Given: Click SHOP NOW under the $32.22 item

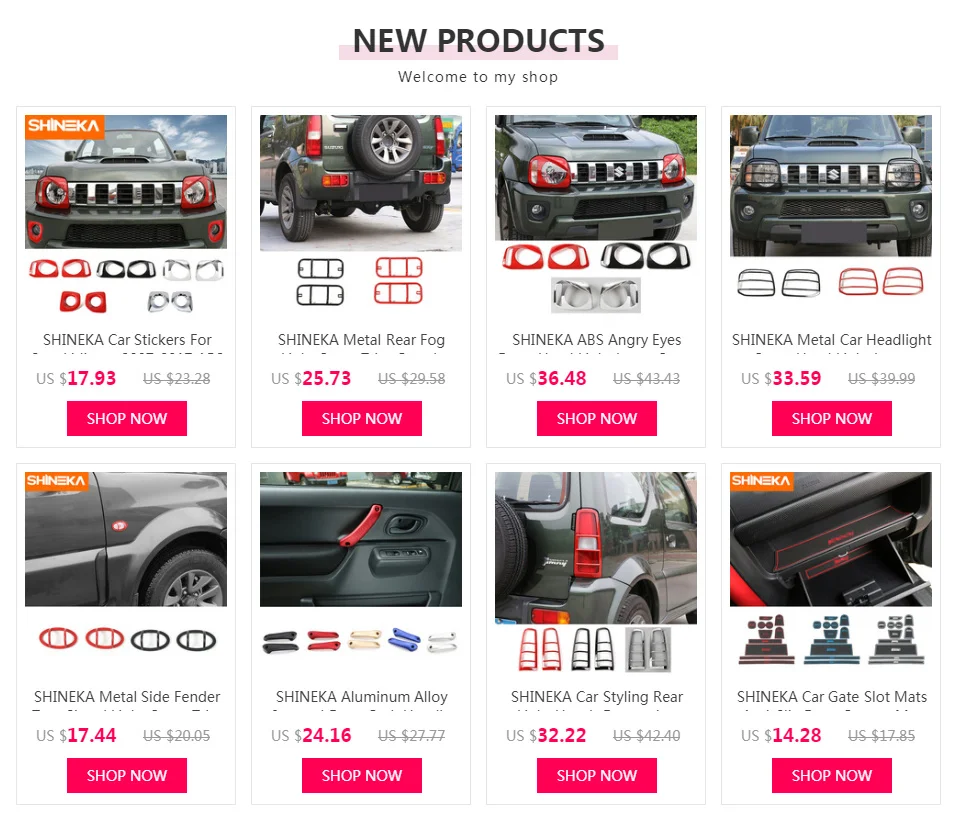Looking at the screenshot, I should click(597, 775).
